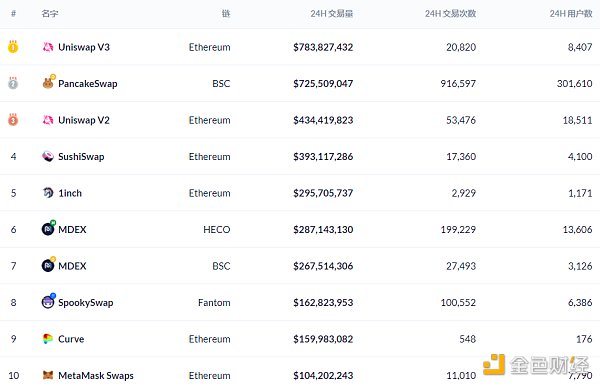600x386 pixels.
Task: Click the gold first-place medal badge
Action: click(x=13, y=47)
